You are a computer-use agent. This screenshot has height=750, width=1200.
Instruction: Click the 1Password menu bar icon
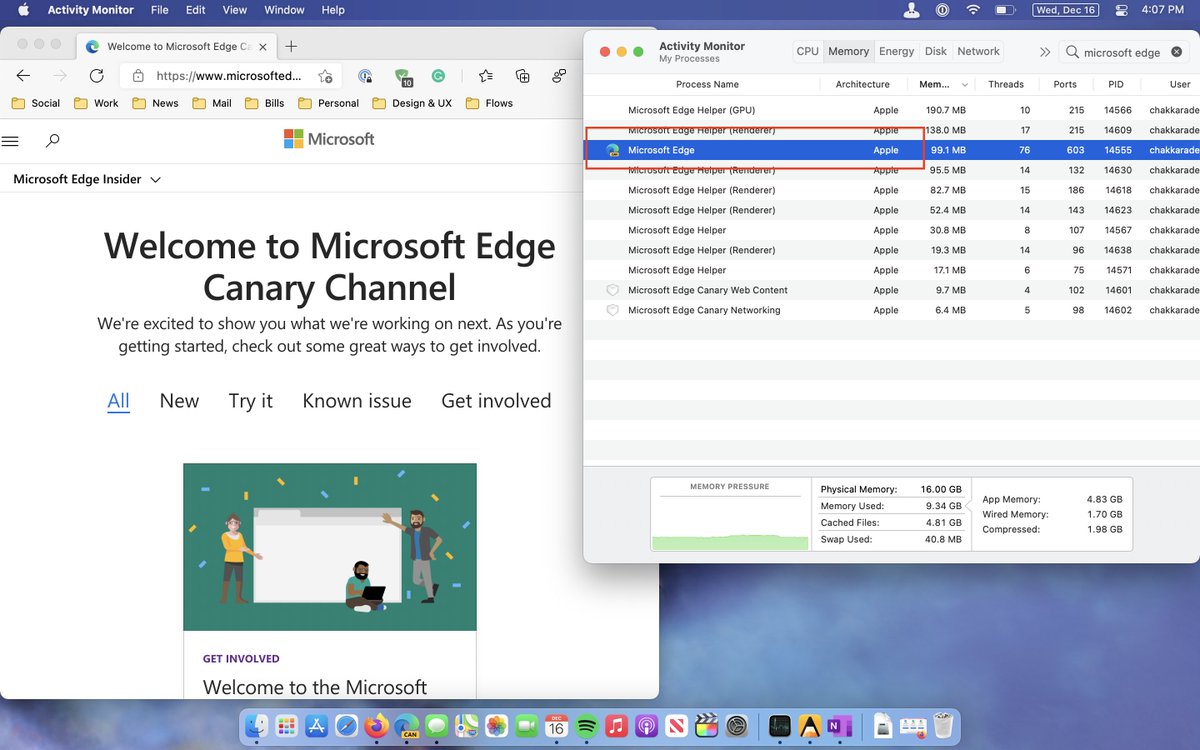click(942, 10)
